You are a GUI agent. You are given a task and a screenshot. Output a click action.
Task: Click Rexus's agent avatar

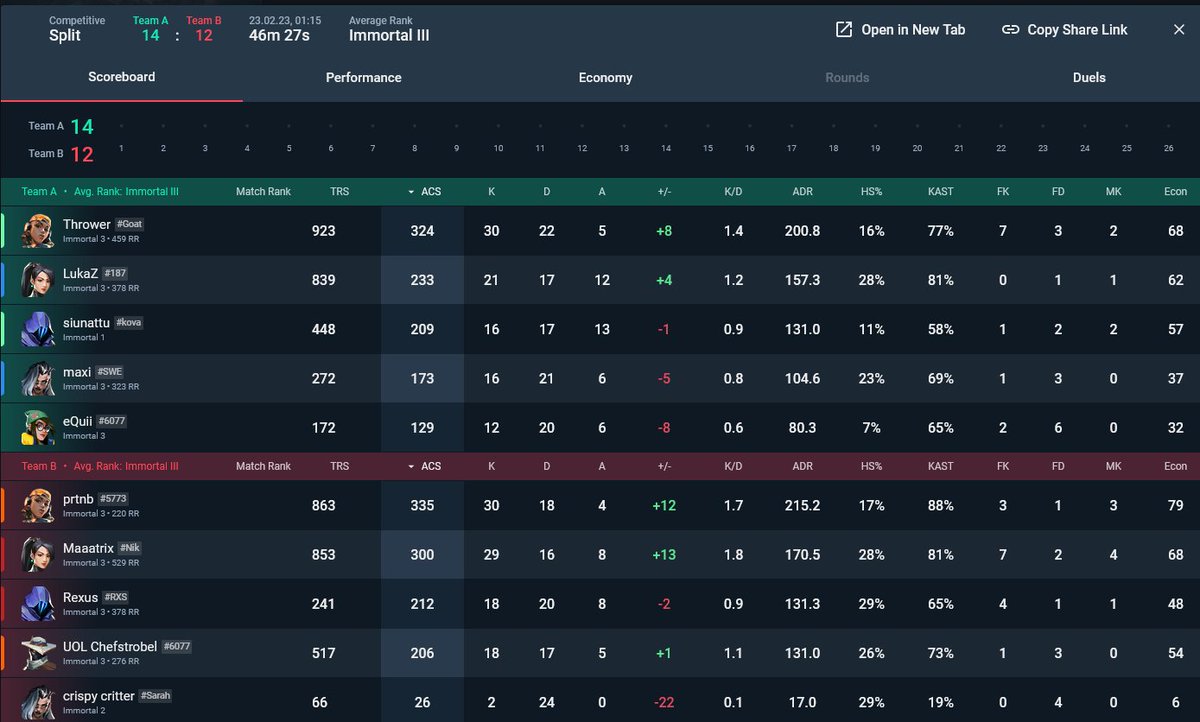point(38,604)
